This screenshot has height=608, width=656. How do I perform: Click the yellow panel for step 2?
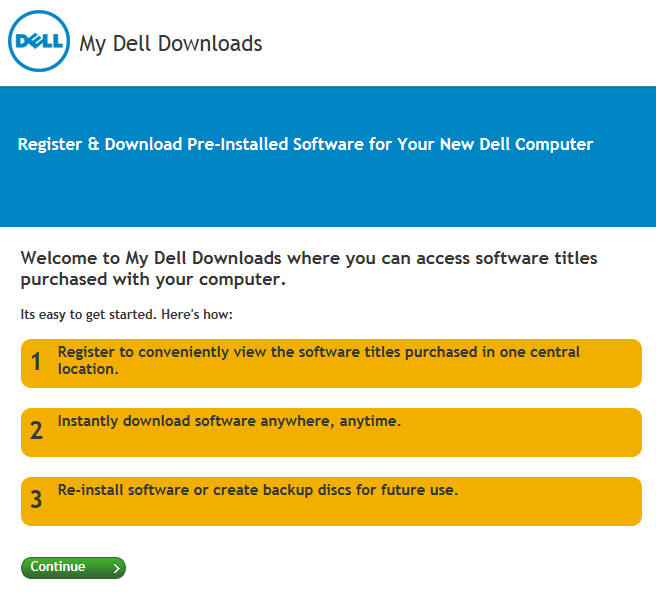pos(331,432)
